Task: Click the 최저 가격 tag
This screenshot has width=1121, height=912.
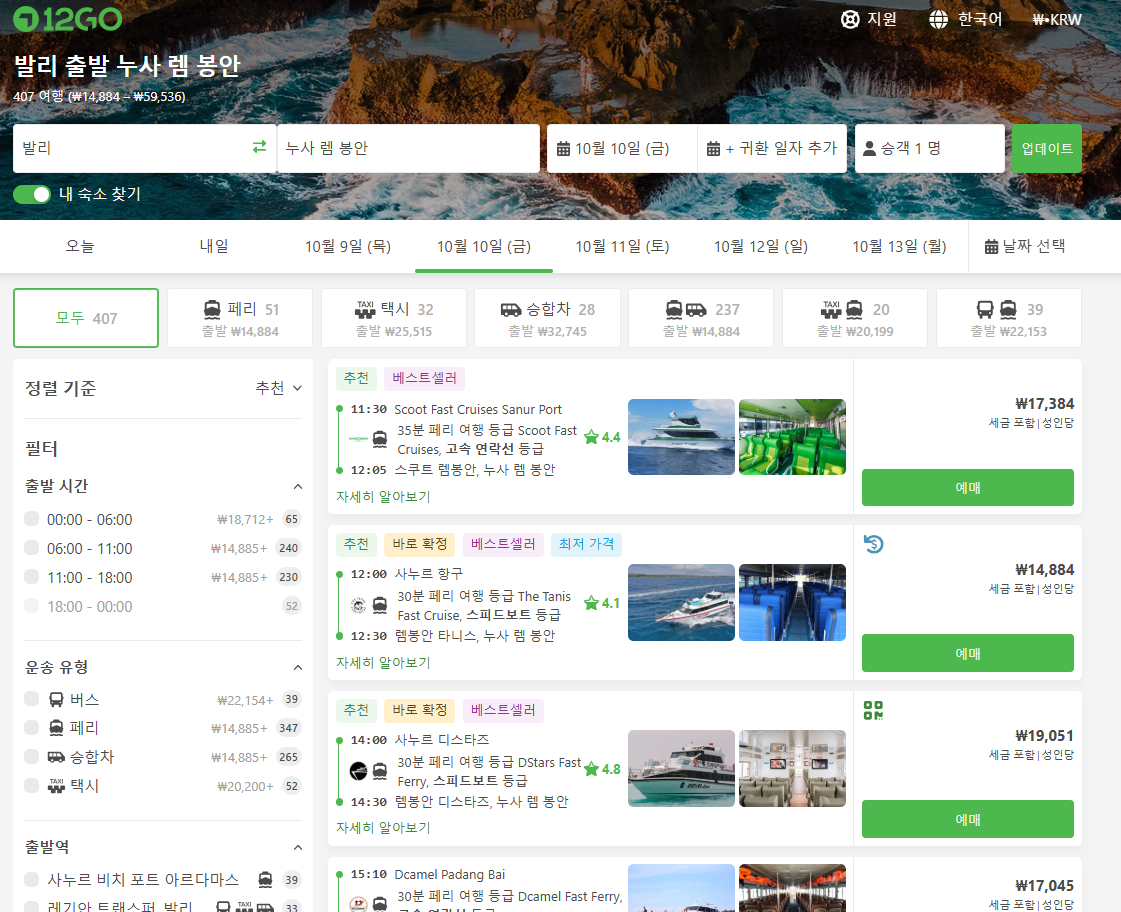Action: [x=586, y=544]
